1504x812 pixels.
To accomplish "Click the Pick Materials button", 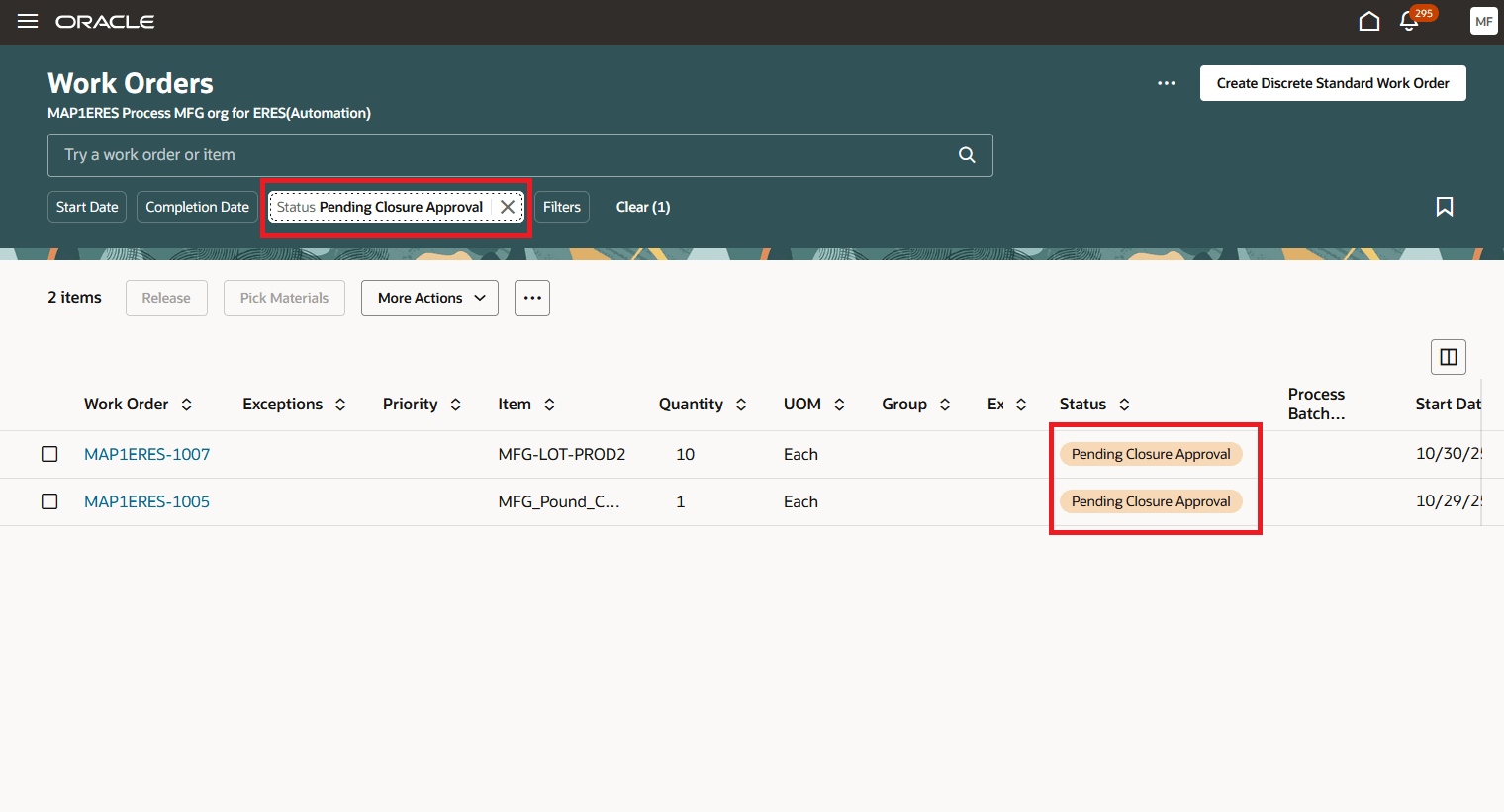I will [284, 298].
